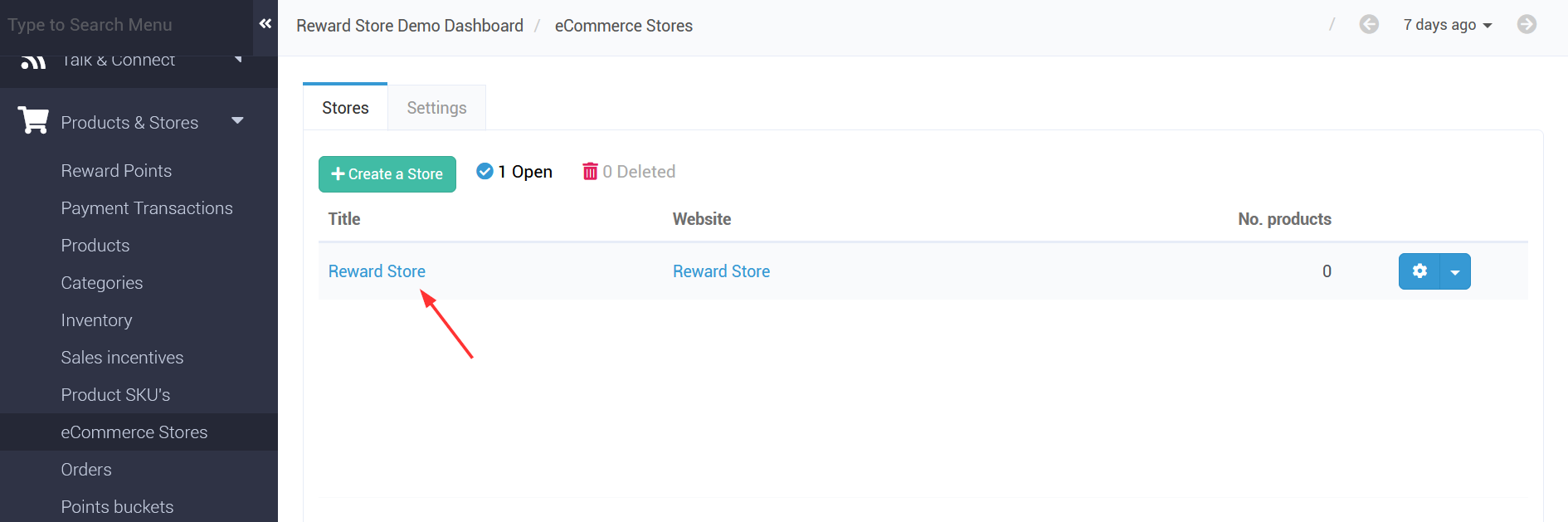
Task: Click the Talk & Connect feed icon
Action: tap(33, 61)
